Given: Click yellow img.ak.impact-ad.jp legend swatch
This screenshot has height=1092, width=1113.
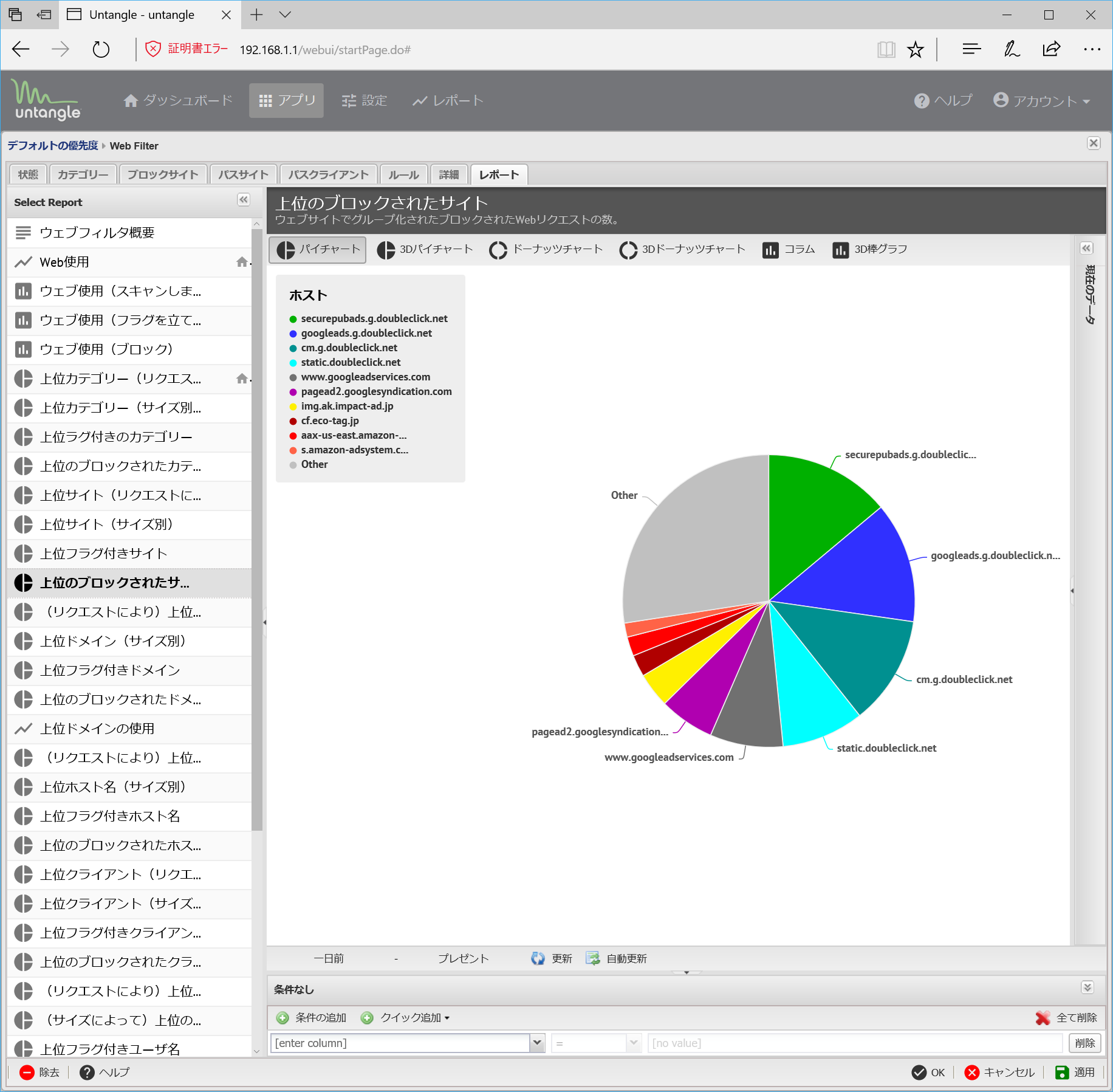Looking at the screenshot, I should tap(293, 407).
